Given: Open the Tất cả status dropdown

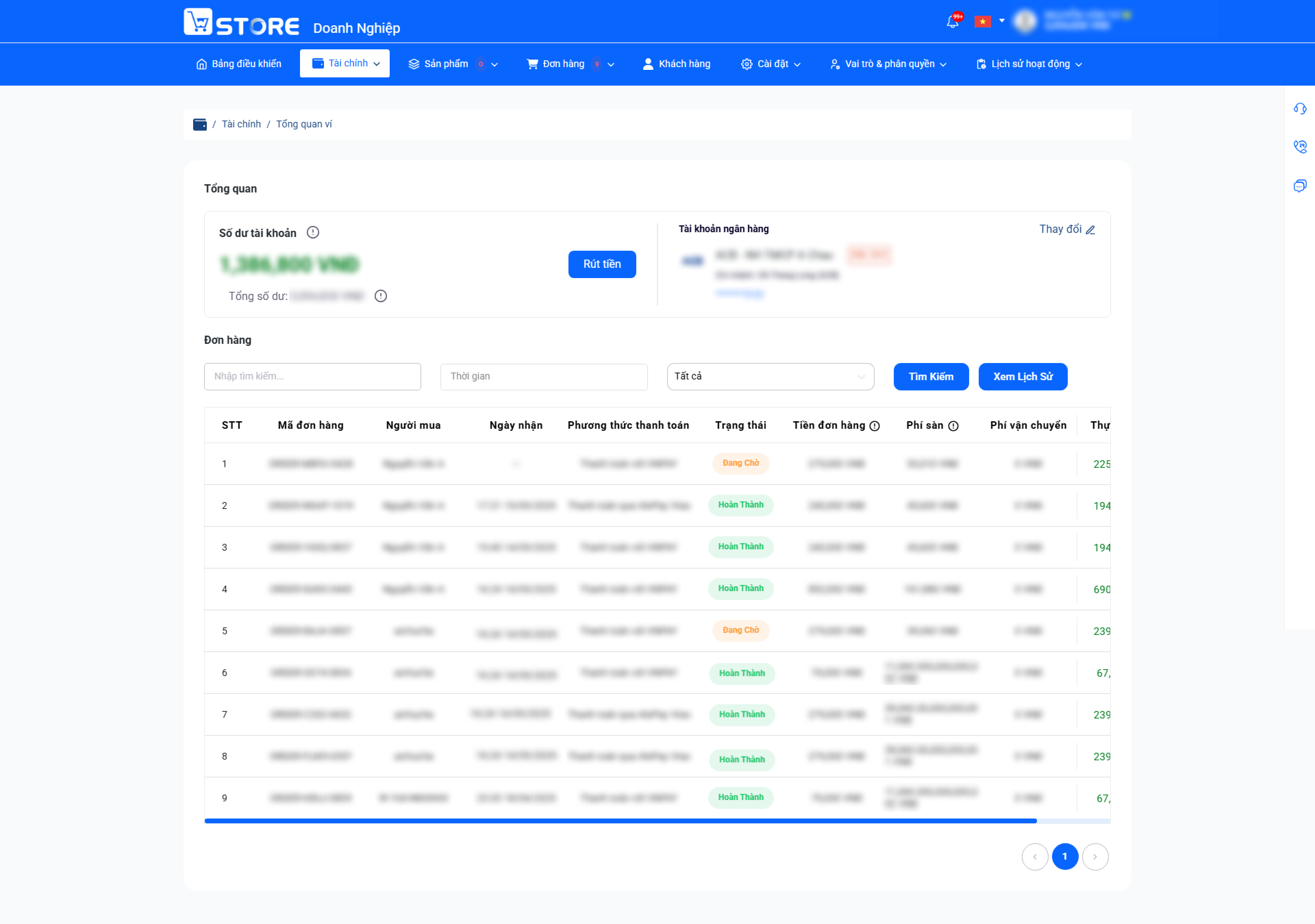Looking at the screenshot, I should tap(770, 376).
